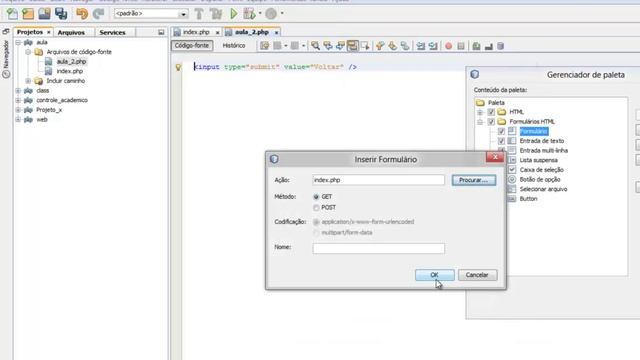Click the Build Project hammer icon

[x=199, y=14]
